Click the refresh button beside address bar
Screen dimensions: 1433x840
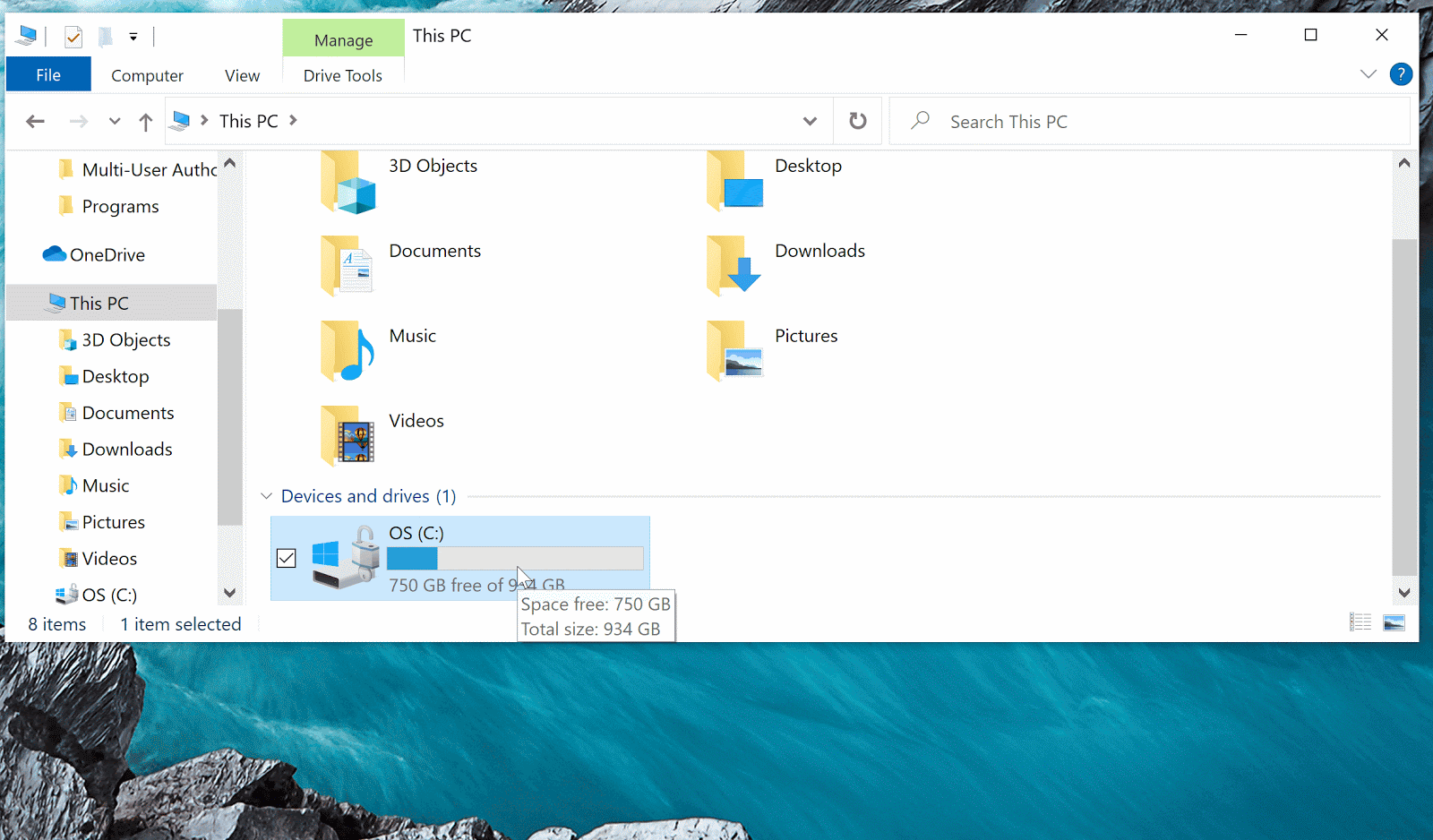(857, 121)
